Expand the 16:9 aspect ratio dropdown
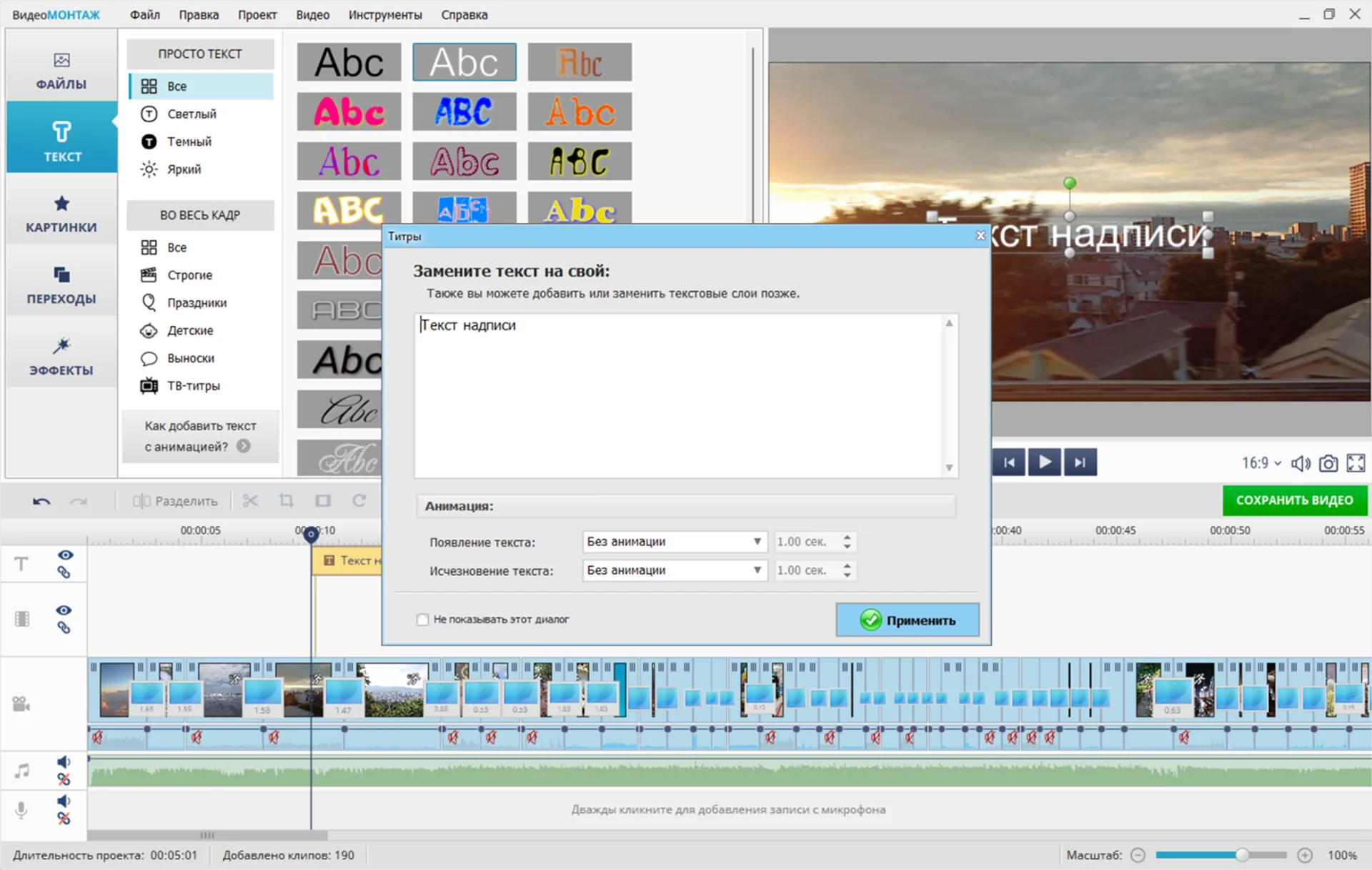This screenshot has width=1372, height=870. pyautogui.click(x=1261, y=463)
